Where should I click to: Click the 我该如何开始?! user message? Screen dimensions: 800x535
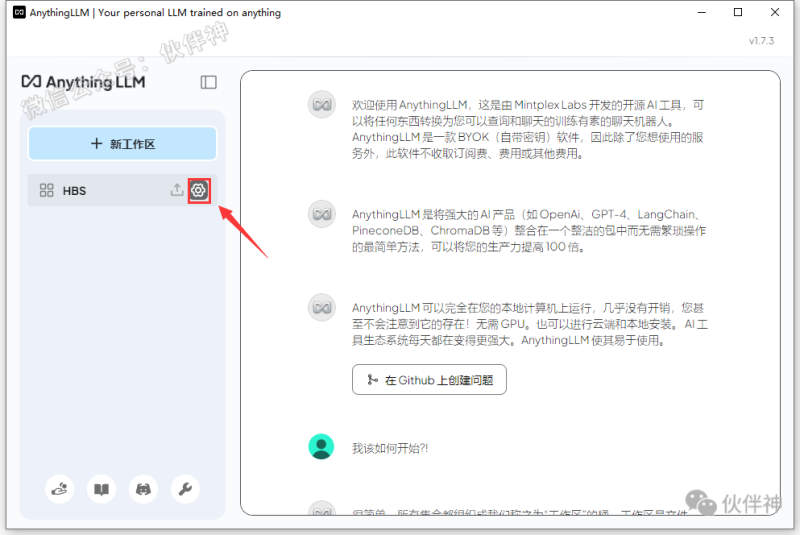click(390, 448)
